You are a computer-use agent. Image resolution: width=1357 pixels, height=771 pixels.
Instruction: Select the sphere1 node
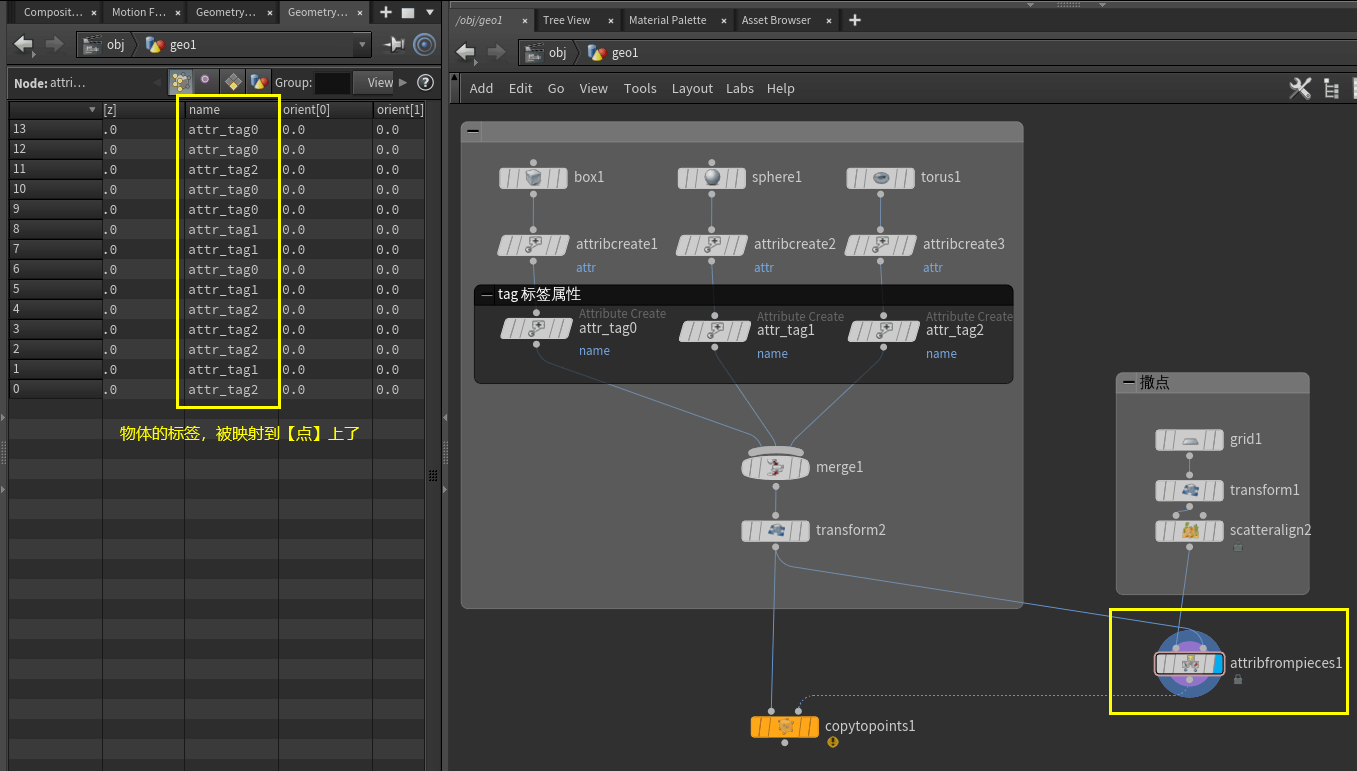[x=711, y=178]
